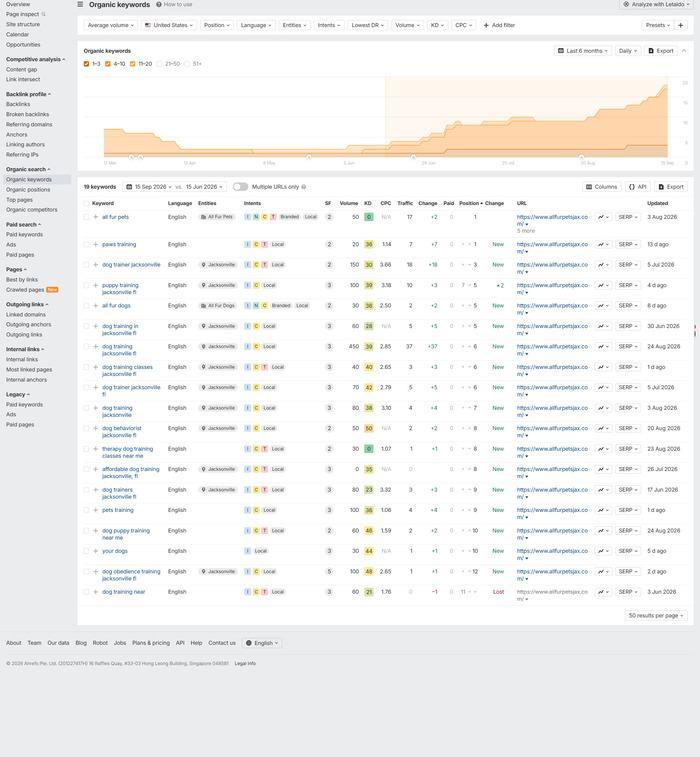Check the all fur pets row checkbox

tap(86, 217)
